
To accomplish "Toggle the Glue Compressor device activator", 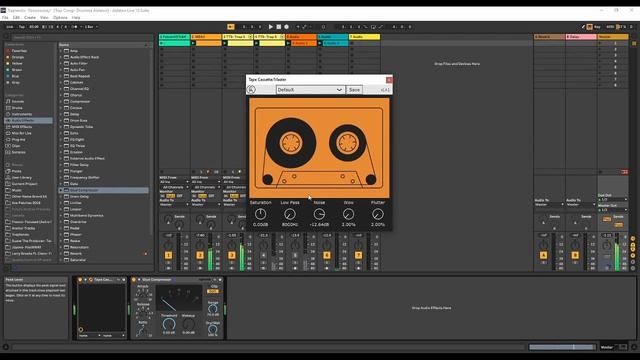I will [x=134, y=280].
